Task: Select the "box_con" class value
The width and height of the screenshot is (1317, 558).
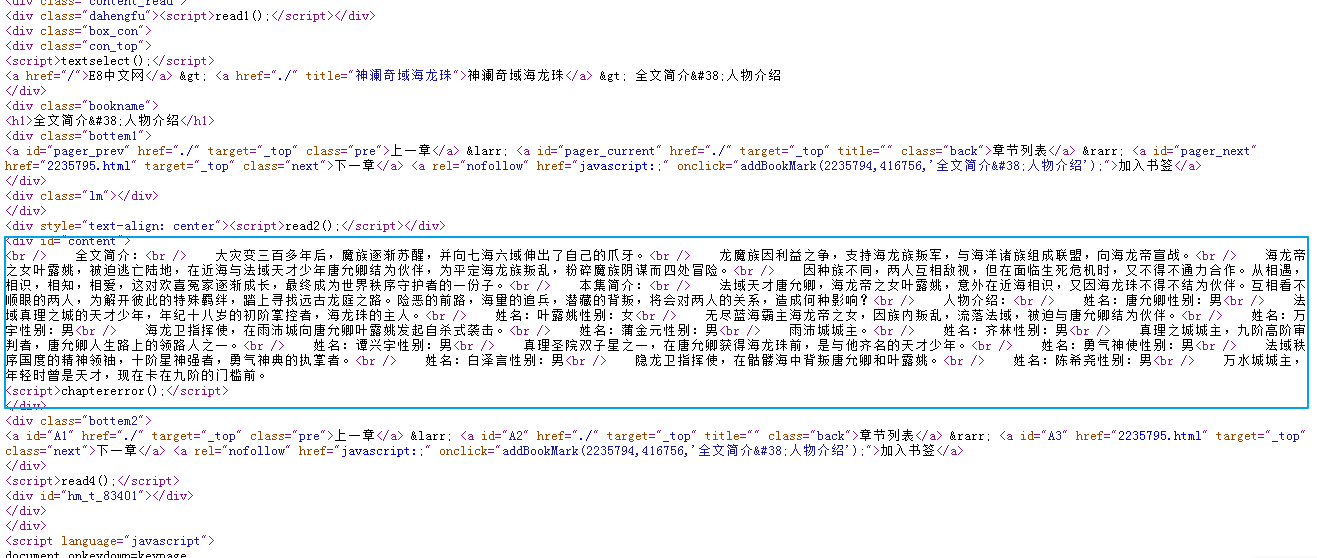Action: coord(113,31)
